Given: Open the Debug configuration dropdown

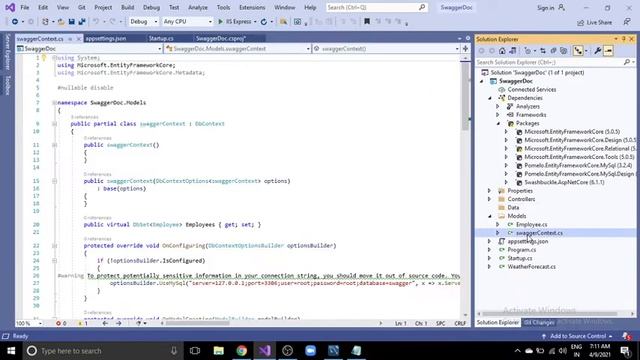Looking at the screenshot, I should coord(143,22).
